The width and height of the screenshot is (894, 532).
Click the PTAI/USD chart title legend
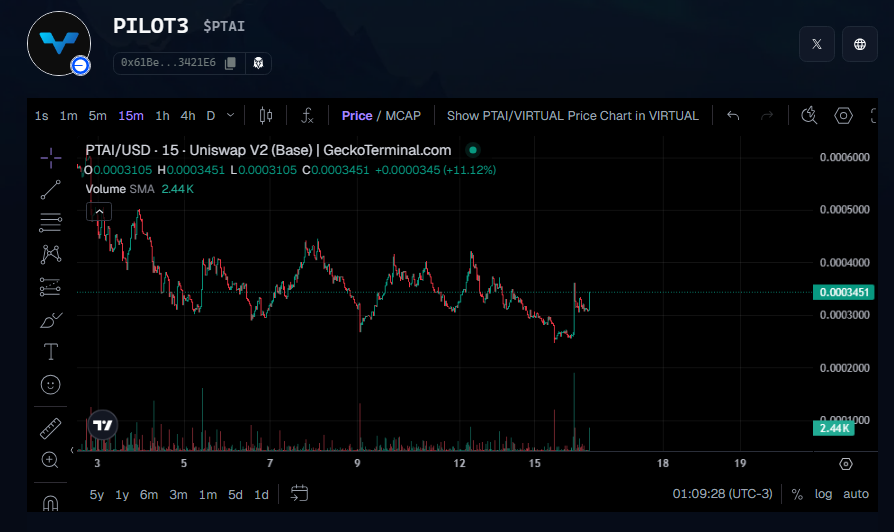(x=268, y=150)
